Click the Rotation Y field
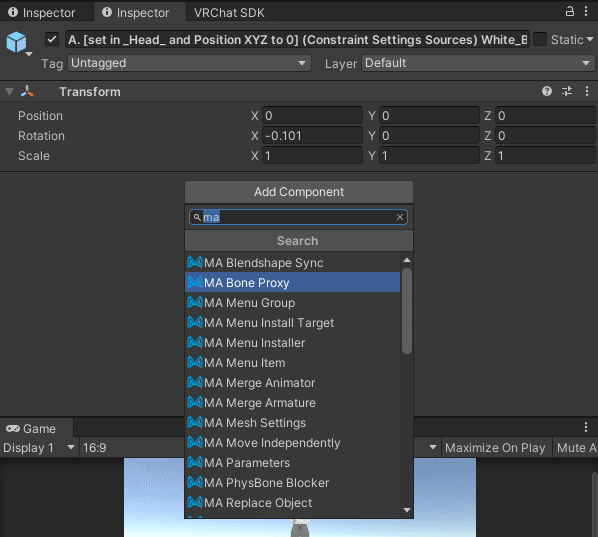Image resolution: width=598 pixels, height=537 pixels. click(429, 136)
